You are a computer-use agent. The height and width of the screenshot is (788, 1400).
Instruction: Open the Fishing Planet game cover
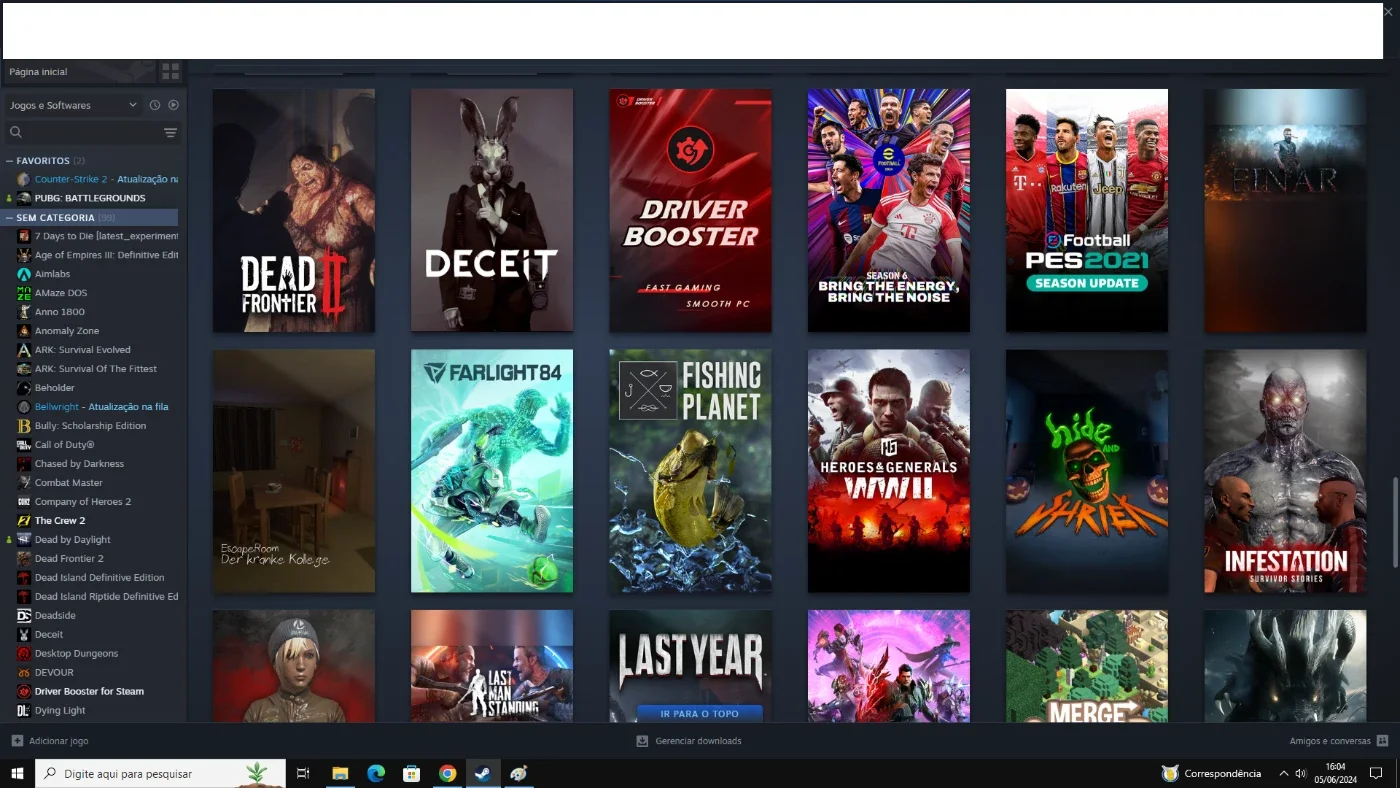click(x=690, y=471)
